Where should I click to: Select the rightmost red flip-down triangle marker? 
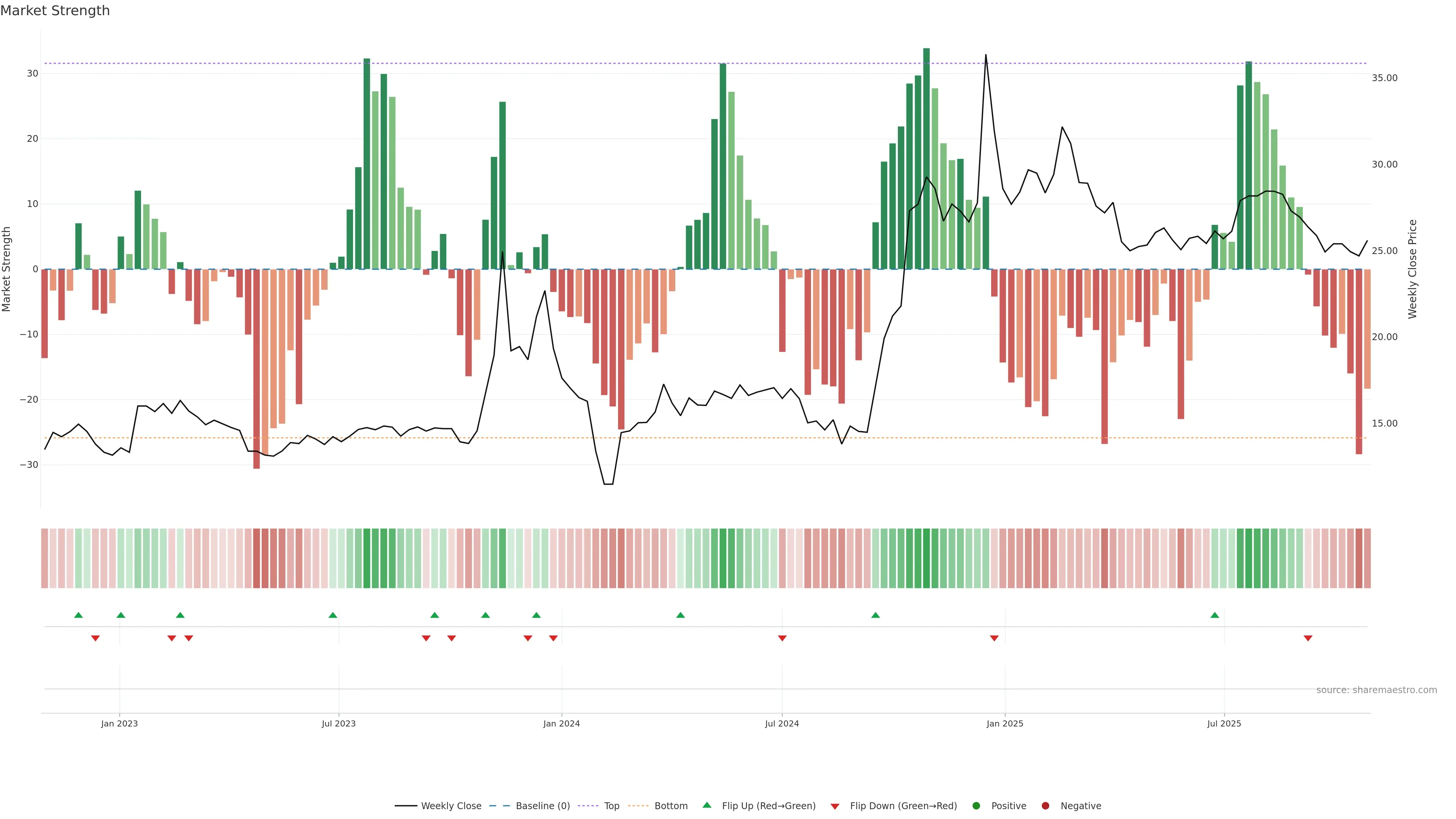tap(1308, 638)
